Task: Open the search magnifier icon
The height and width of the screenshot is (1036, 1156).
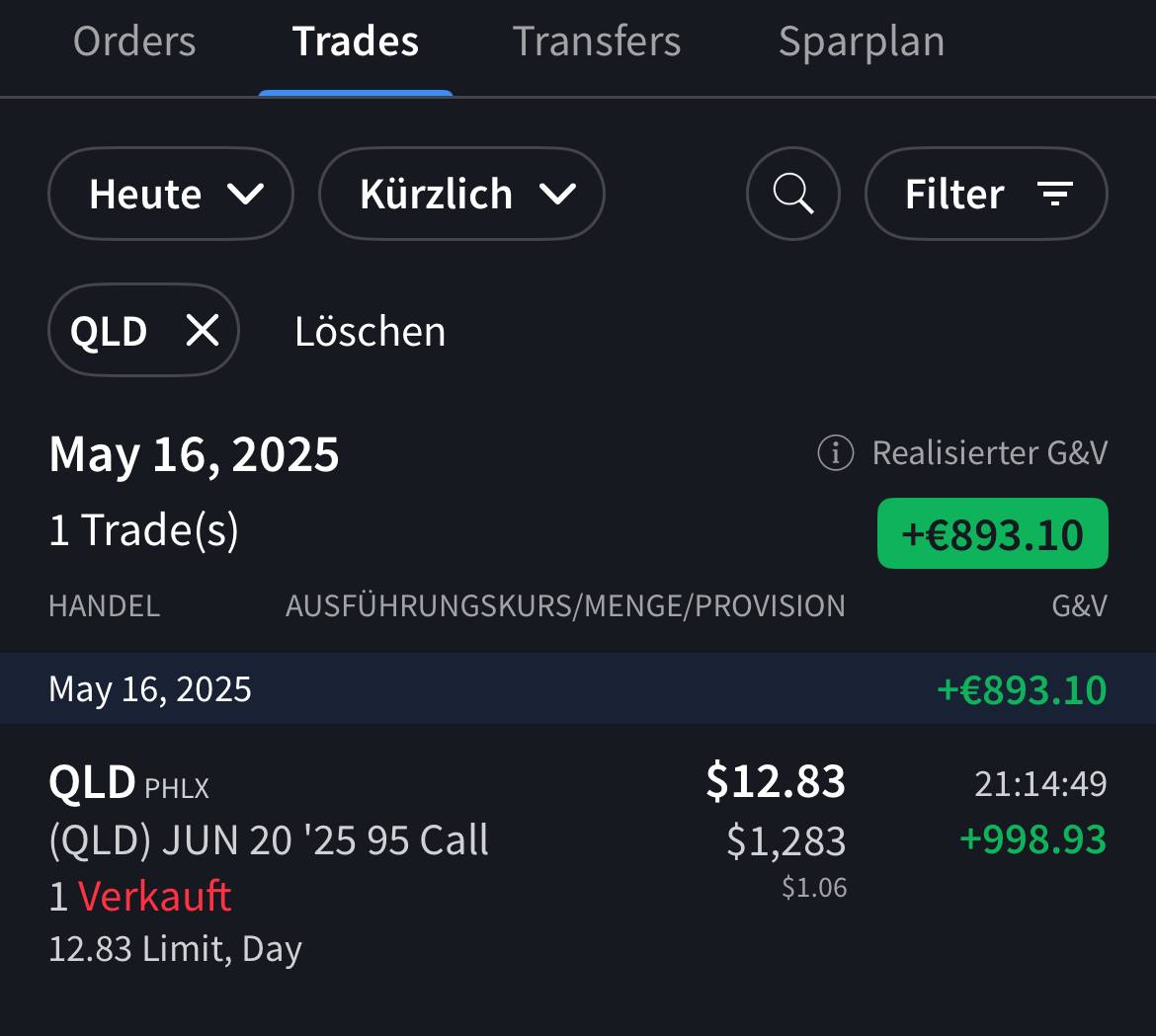Action: tap(793, 194)
